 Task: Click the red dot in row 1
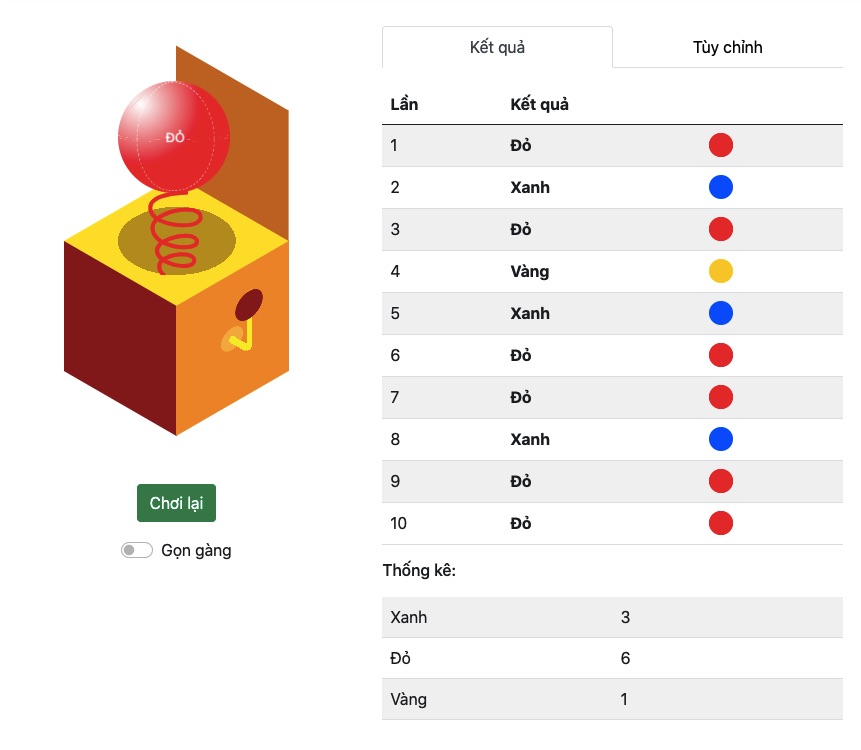(720, 145)
